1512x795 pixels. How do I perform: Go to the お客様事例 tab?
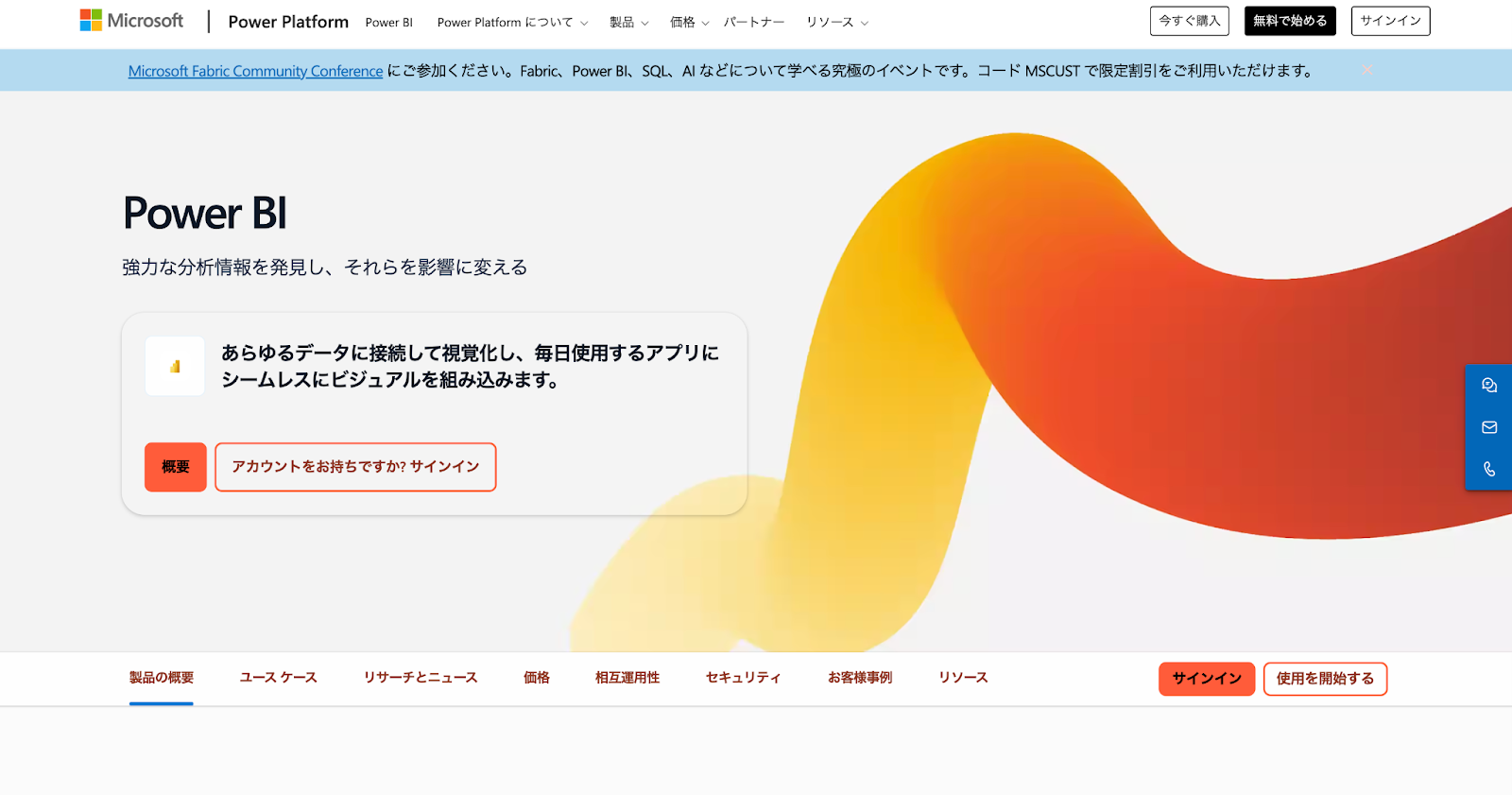(x=859, y=678)
